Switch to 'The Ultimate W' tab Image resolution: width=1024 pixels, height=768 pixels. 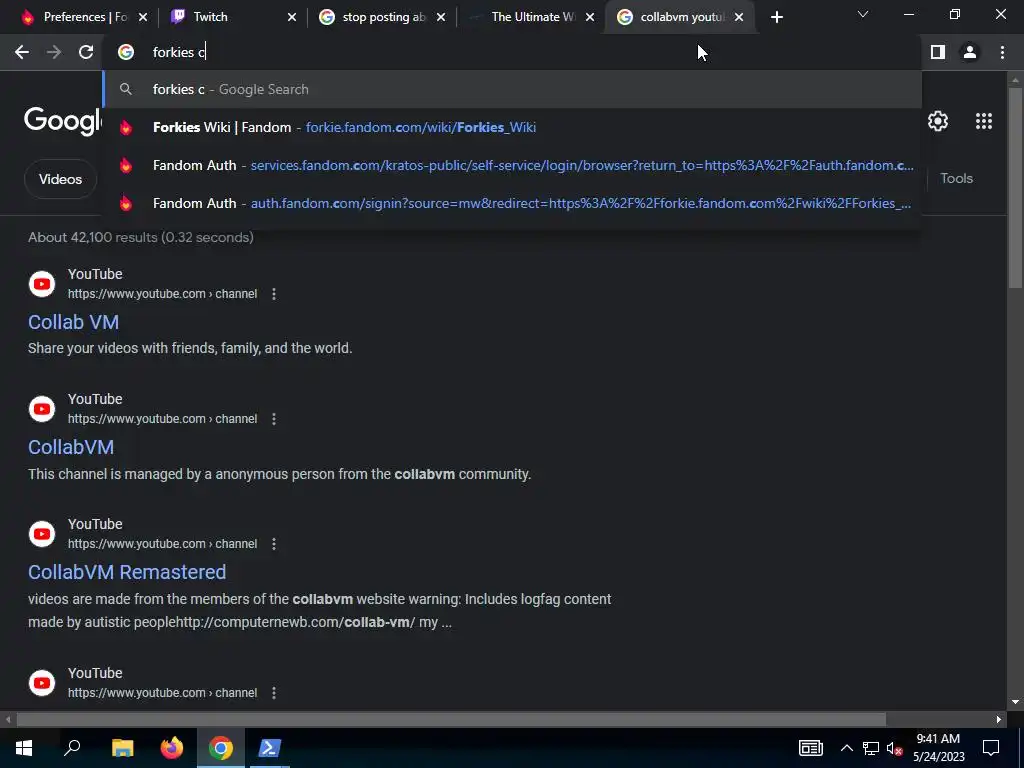pos(531,17)
